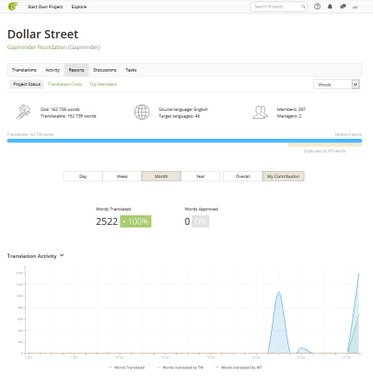Image resolution: width=373 pixels, height=380 pixels.
Task: Open the help question-mark icon
Action: [317, 6]
